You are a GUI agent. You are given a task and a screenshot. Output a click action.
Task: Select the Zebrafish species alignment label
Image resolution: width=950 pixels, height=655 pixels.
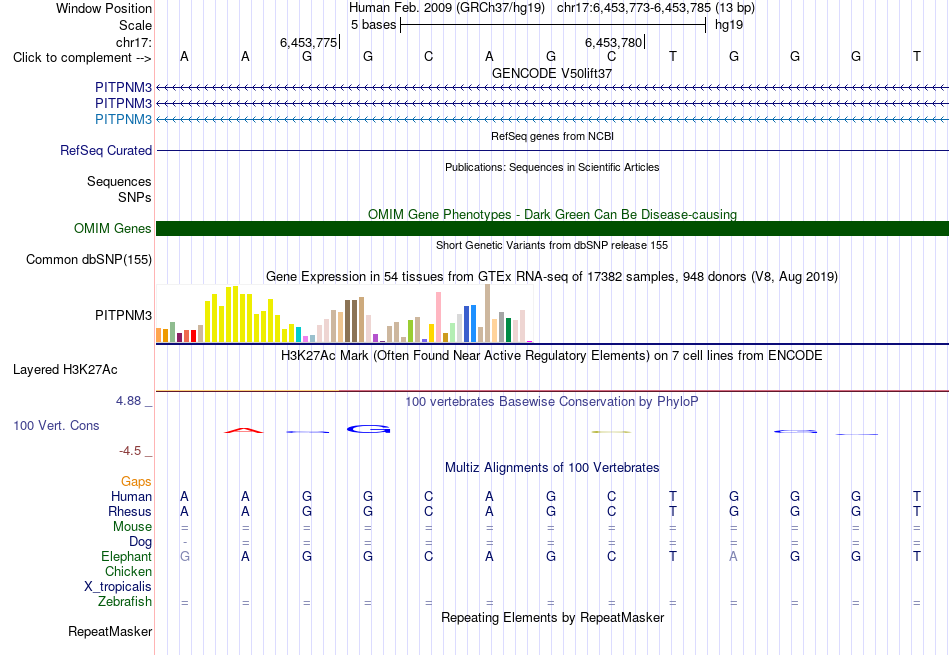pos(125,602)
